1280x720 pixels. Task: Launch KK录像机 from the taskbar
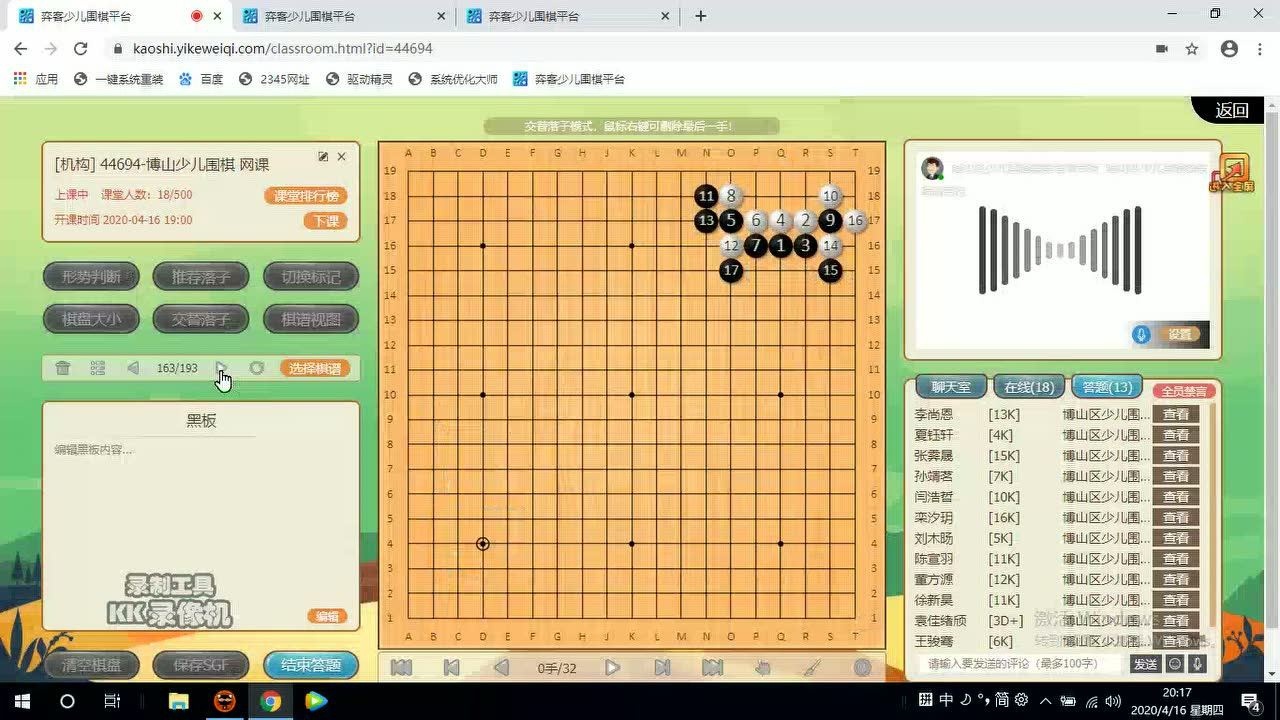tap(317, 702)
